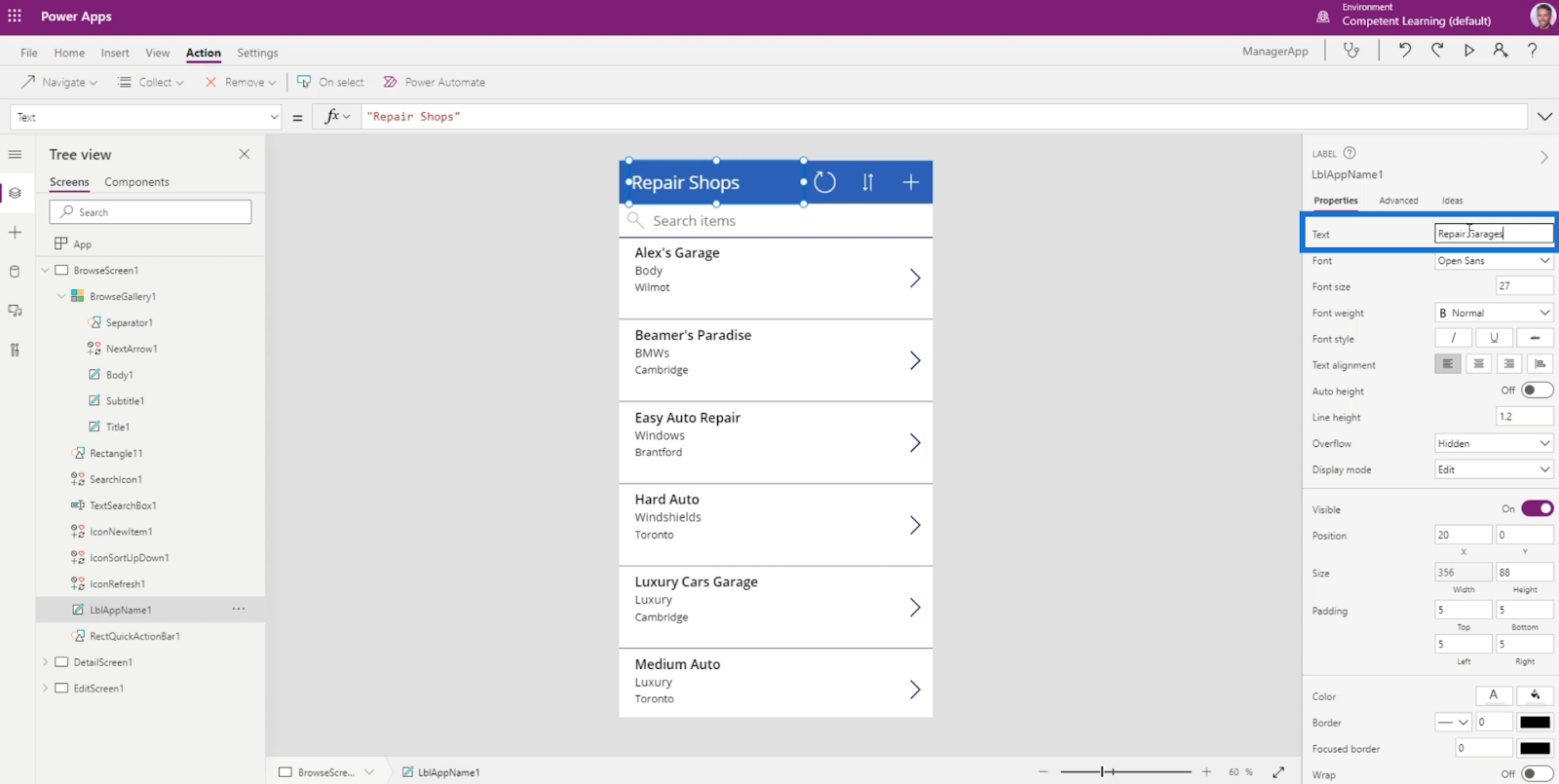Open the Insert menu tab
Viewport: 1559px width, 784px height.
click(x=115, y=53)
